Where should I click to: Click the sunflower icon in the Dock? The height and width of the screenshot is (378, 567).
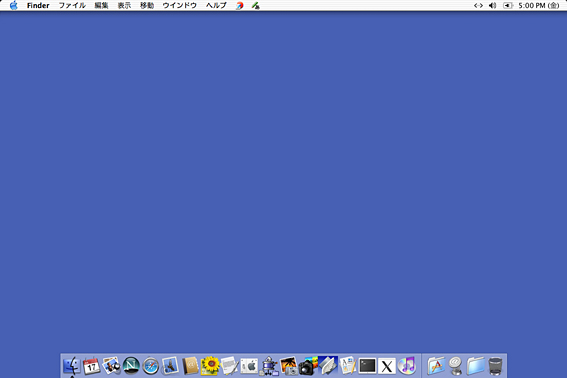click(210, 366)
